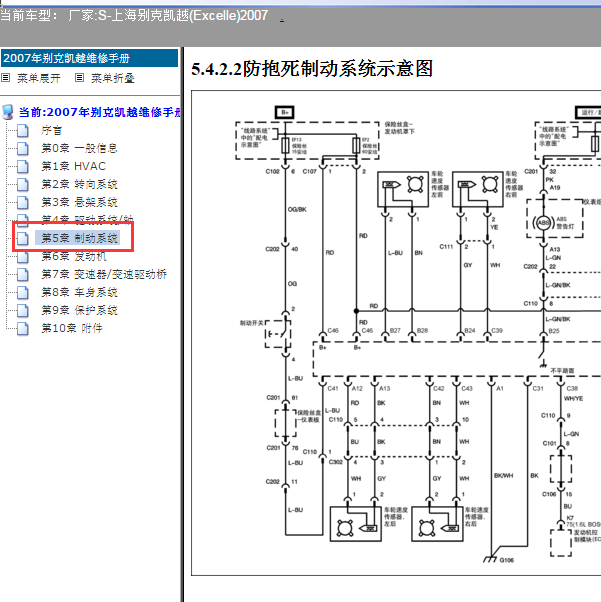Click the 菜单折叠 list icon
The width and height of the screenshot is (601, 602).
click(79, 78)
